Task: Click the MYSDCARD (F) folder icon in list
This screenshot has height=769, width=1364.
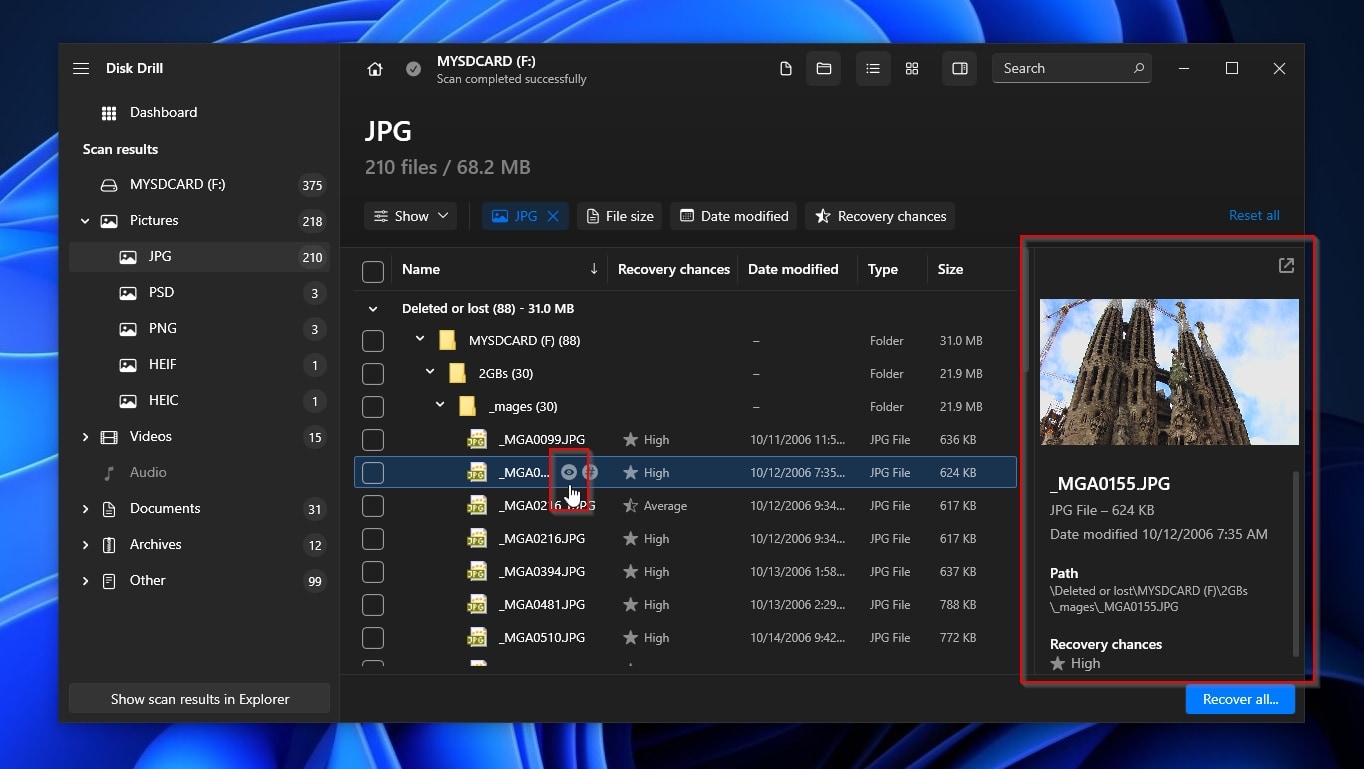Action: [447, 340]
